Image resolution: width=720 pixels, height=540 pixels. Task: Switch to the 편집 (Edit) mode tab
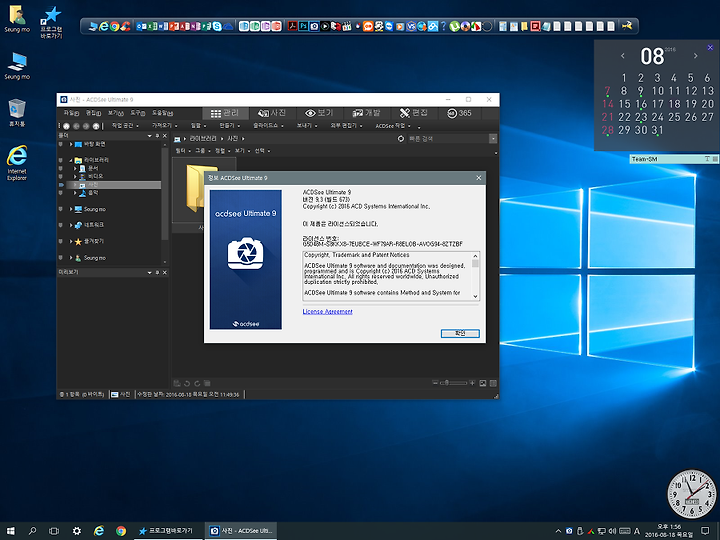coord(413,113)
